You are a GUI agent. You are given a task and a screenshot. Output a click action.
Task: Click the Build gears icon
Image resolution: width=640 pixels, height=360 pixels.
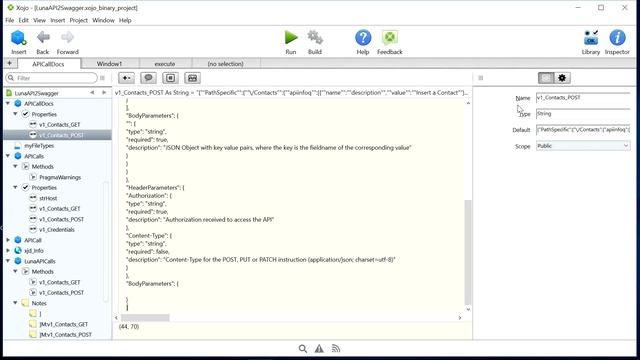(x=315, y=38)
